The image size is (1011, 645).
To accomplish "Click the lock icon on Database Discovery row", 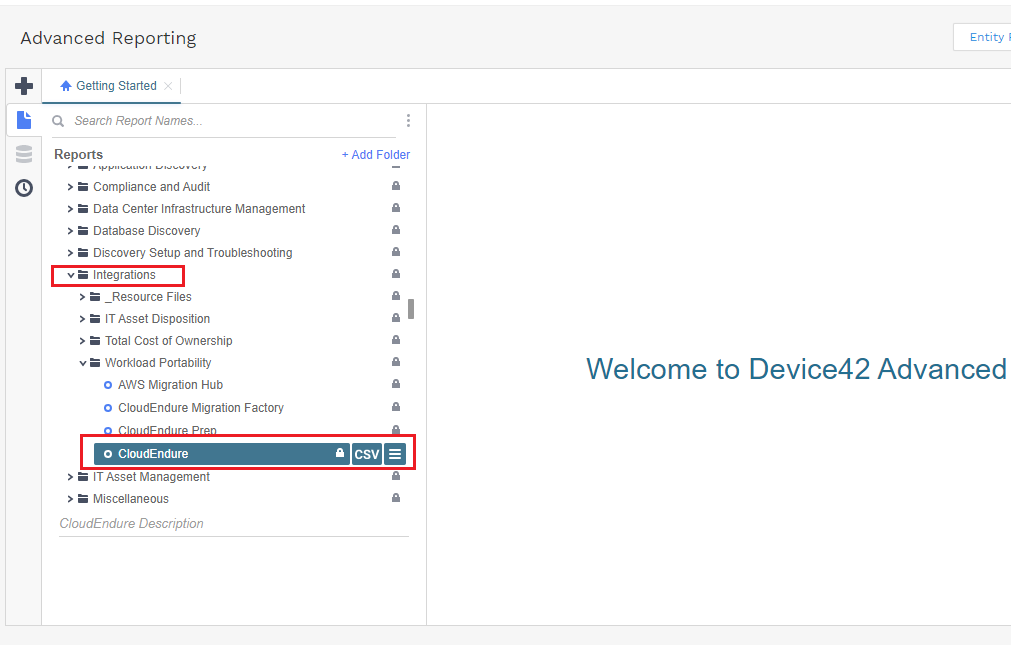I will (x=396, y=230).
